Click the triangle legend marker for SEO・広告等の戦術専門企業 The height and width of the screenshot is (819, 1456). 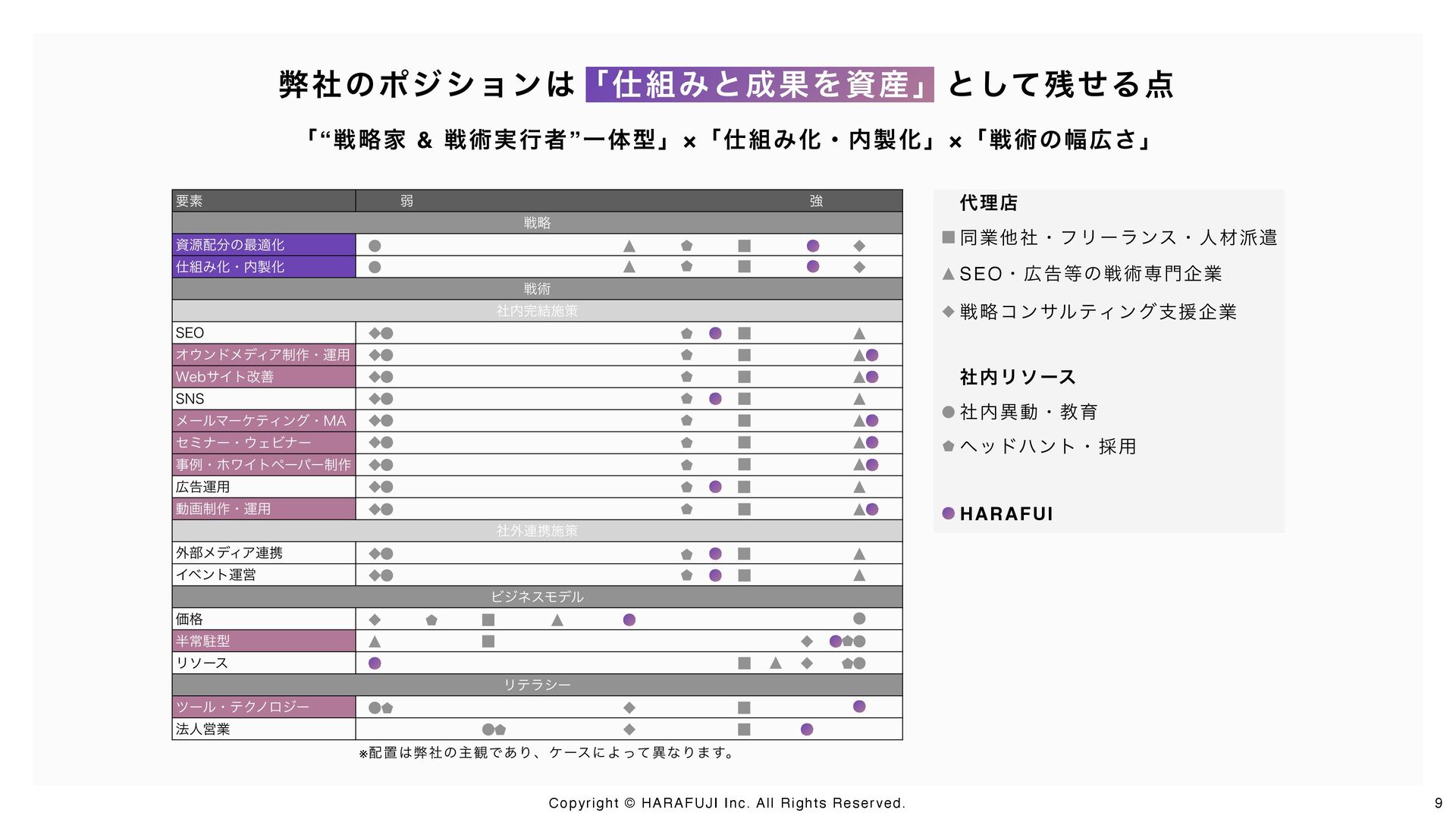tap(948, 274)
